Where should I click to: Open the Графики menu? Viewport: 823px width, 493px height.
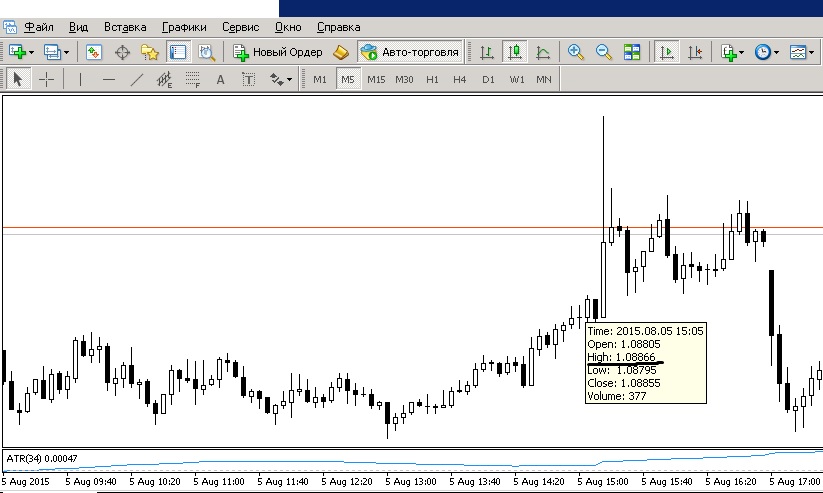click(184, 27)
